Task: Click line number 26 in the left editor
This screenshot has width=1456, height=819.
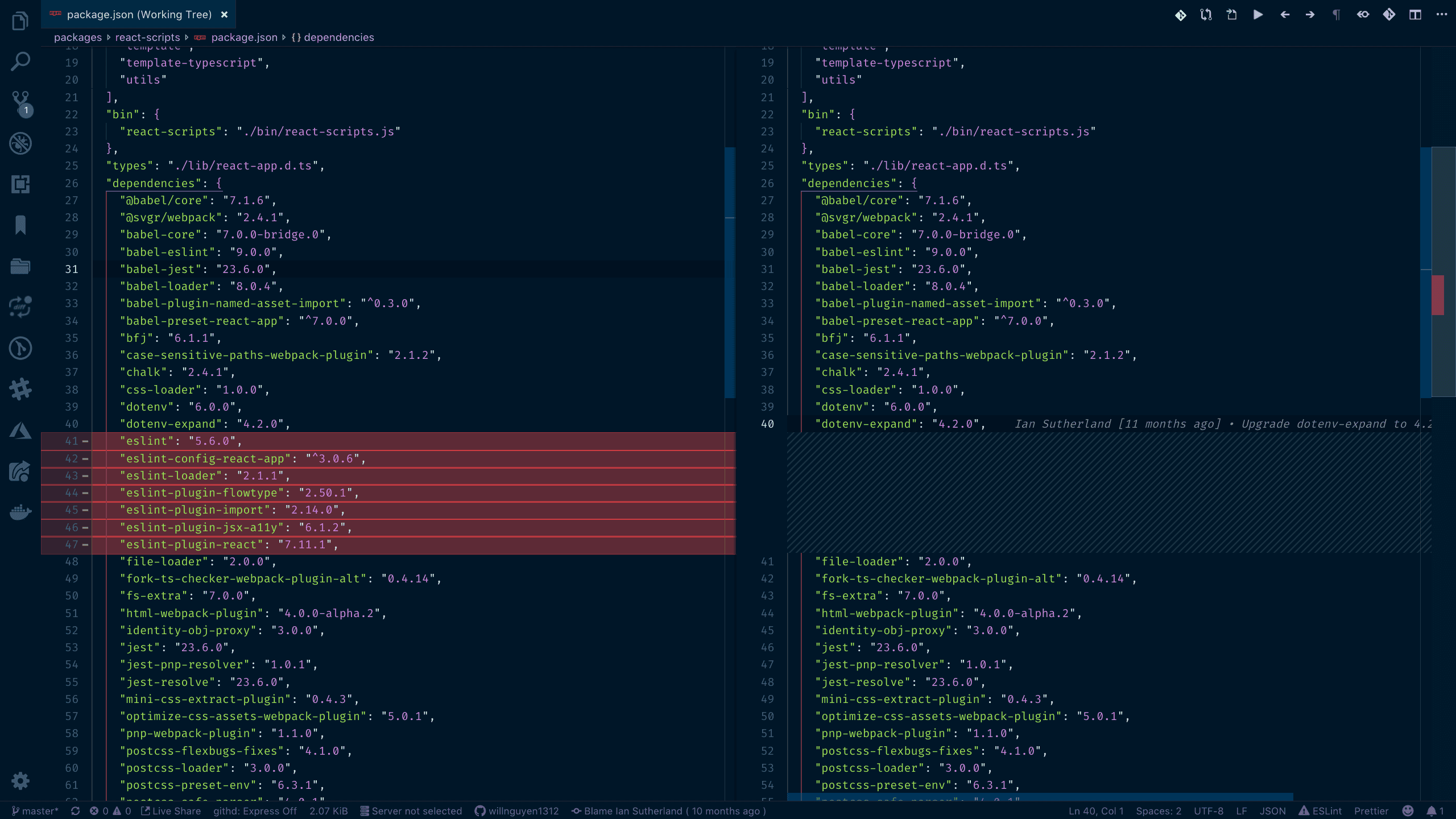Action: pyautogui.click(x=72, y=184)
